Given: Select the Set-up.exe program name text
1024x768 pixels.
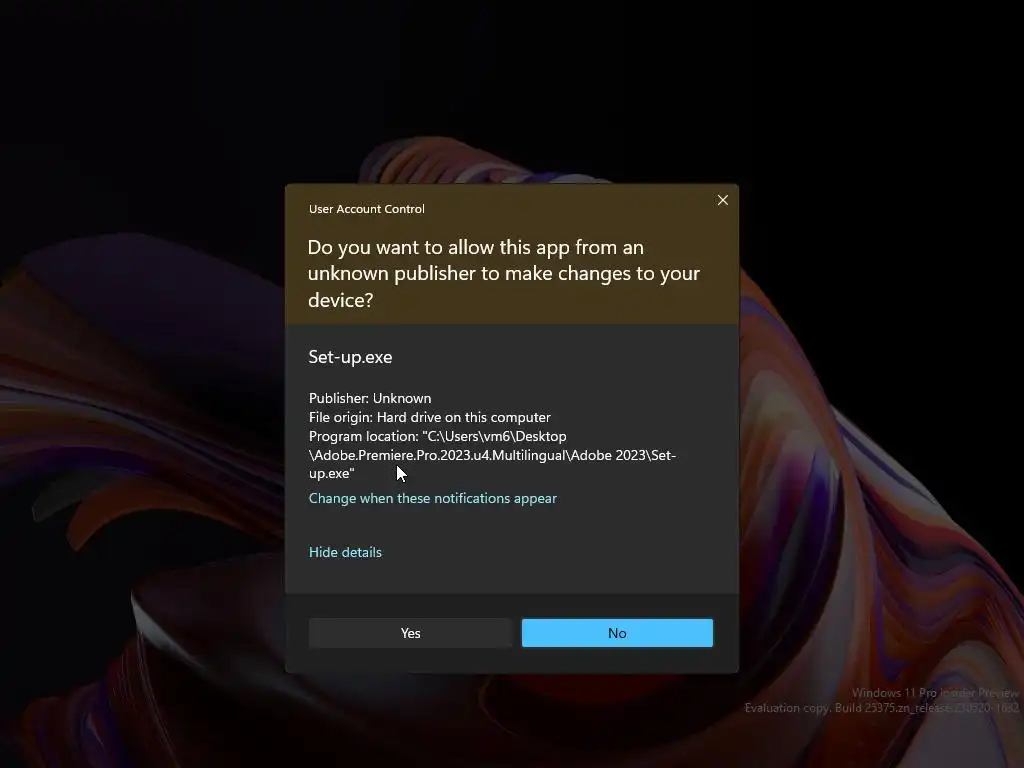Looking at the screenshot, I should pos(350,357).
